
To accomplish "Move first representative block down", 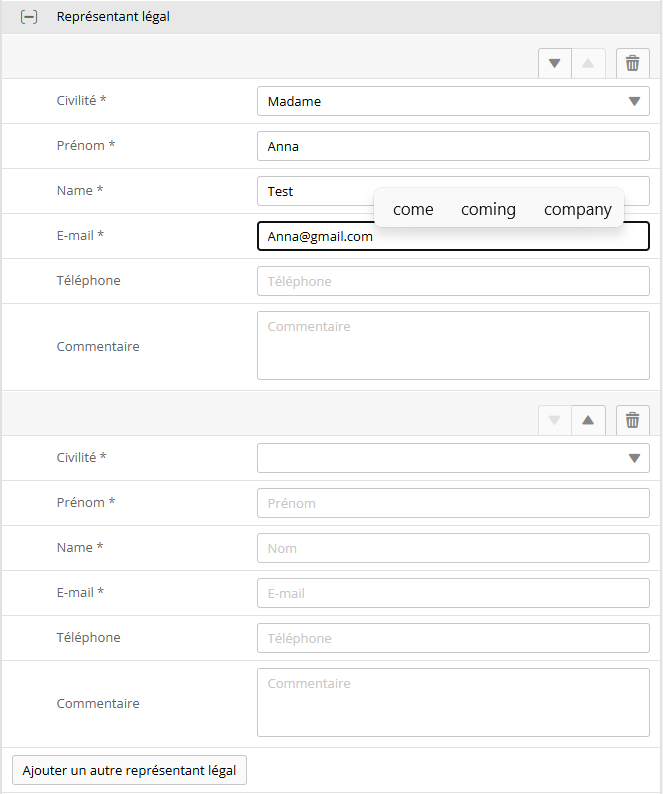I will 555,63.
